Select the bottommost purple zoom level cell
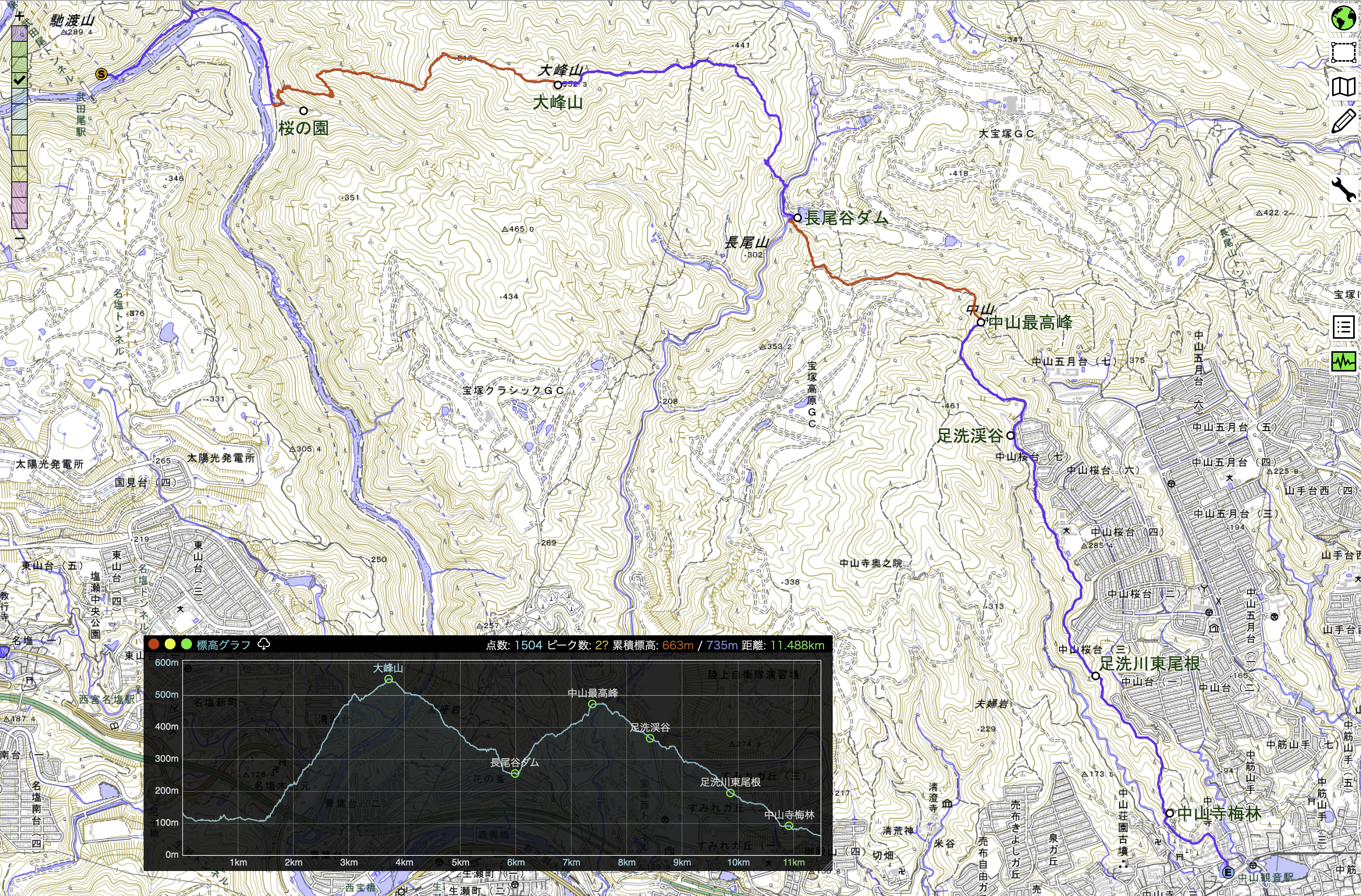The width and height of the screenshot is (1361, 896). (20, 220)
